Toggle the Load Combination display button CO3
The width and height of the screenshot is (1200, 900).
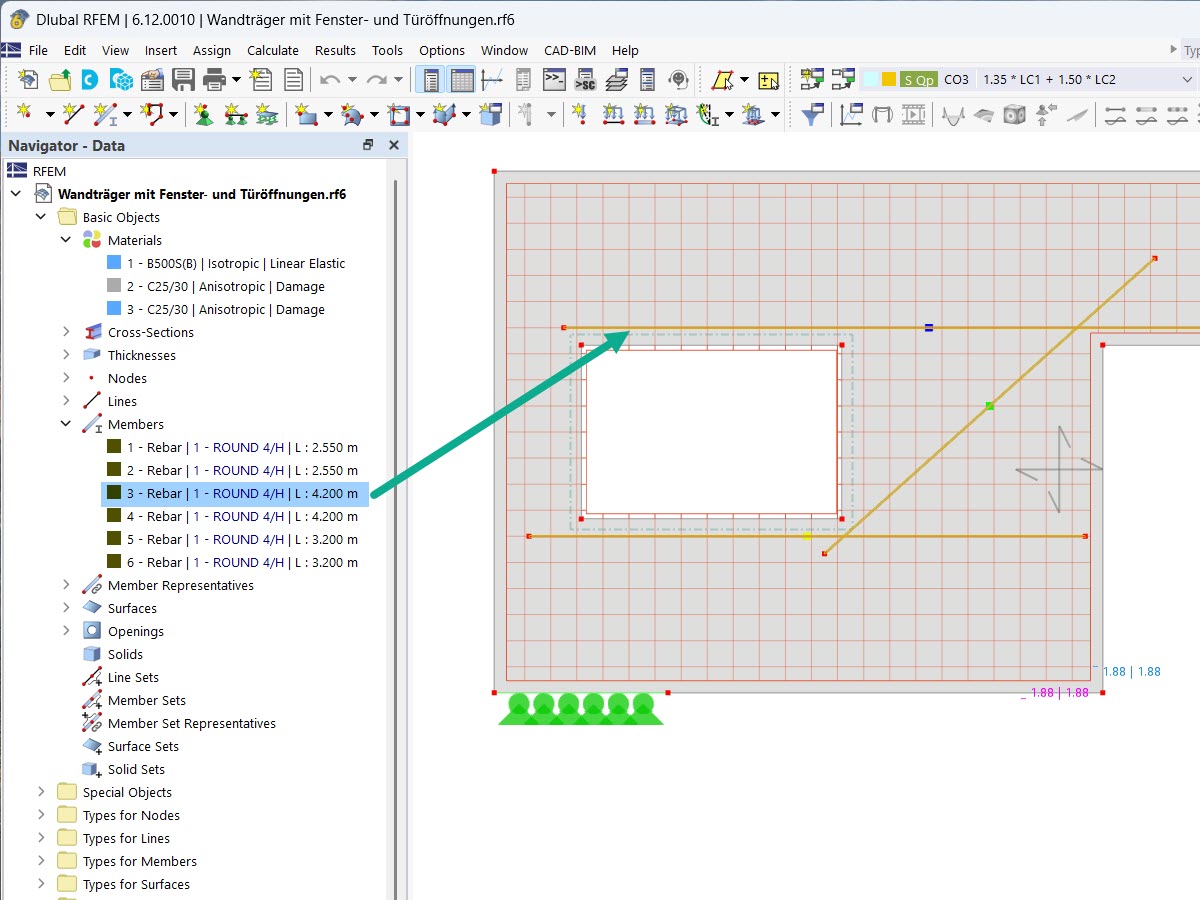(x=957, y=78)
